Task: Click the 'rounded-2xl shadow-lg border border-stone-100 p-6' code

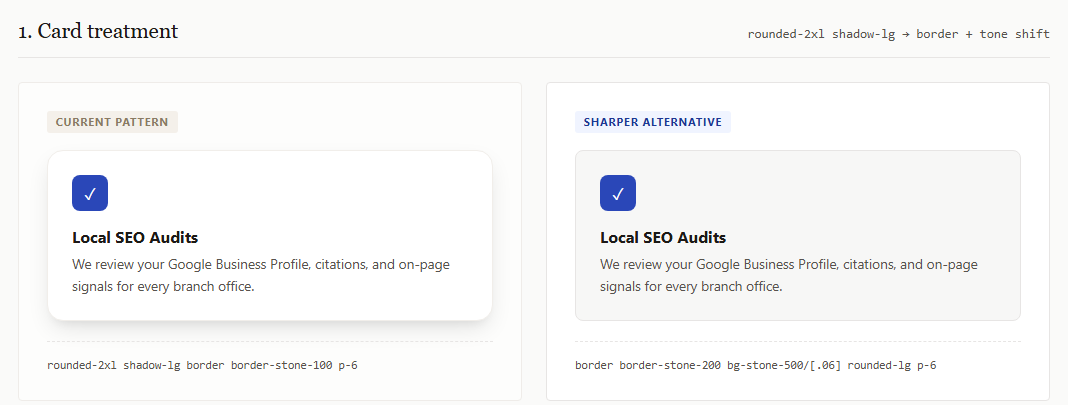Action: 202,366
